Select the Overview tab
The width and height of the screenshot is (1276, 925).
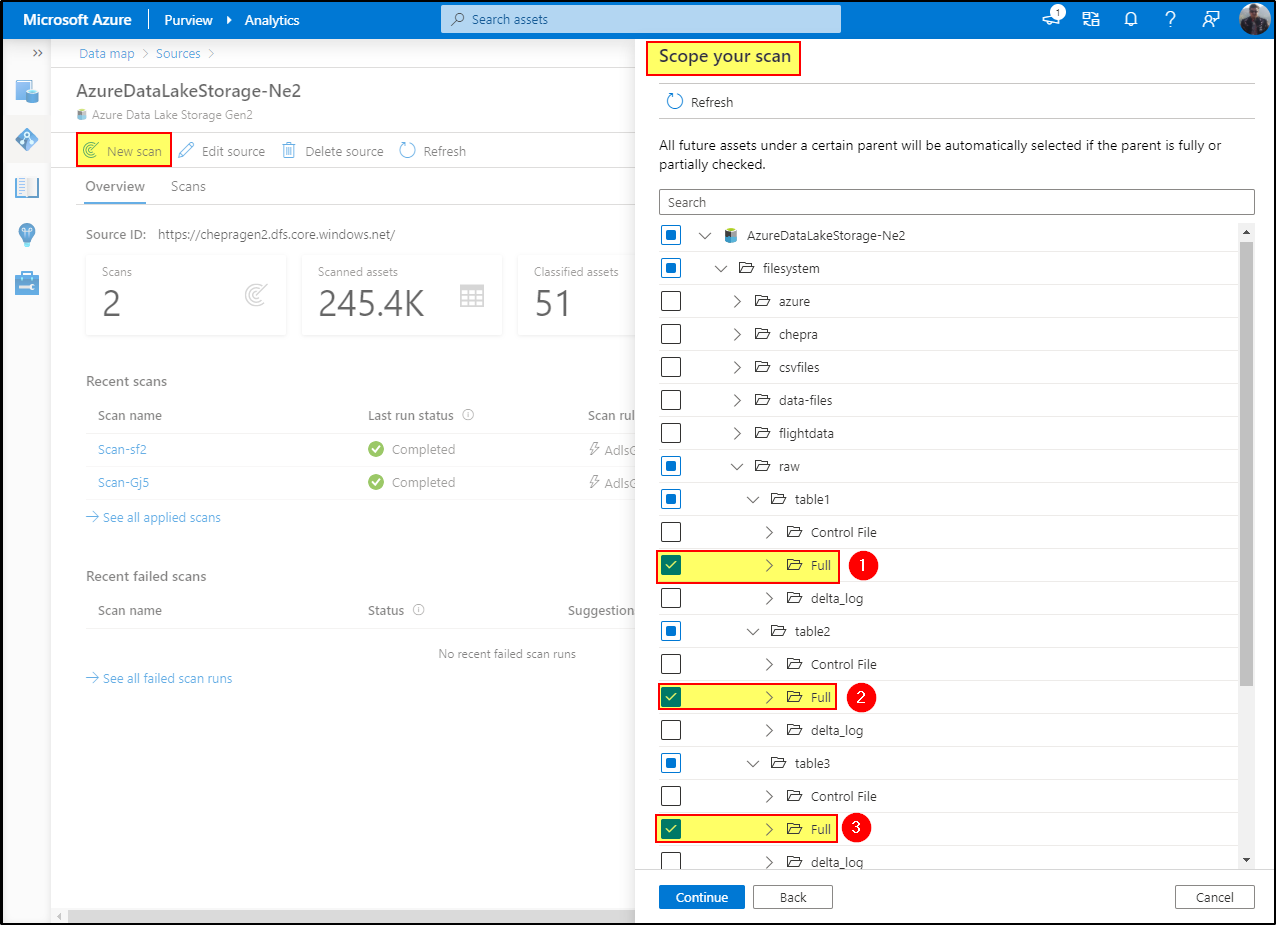coord(113,185)
